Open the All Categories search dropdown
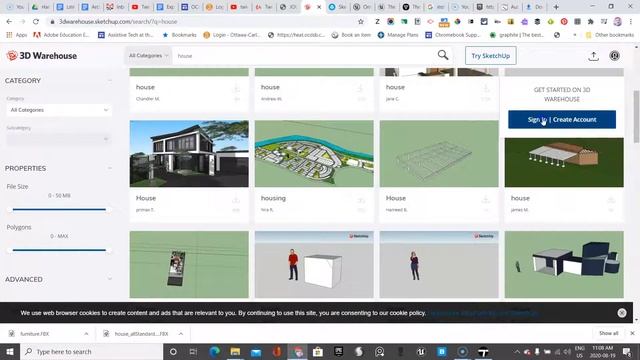This screenshot has width=640, height=360. pyautogui.click(x=148, y=56)
